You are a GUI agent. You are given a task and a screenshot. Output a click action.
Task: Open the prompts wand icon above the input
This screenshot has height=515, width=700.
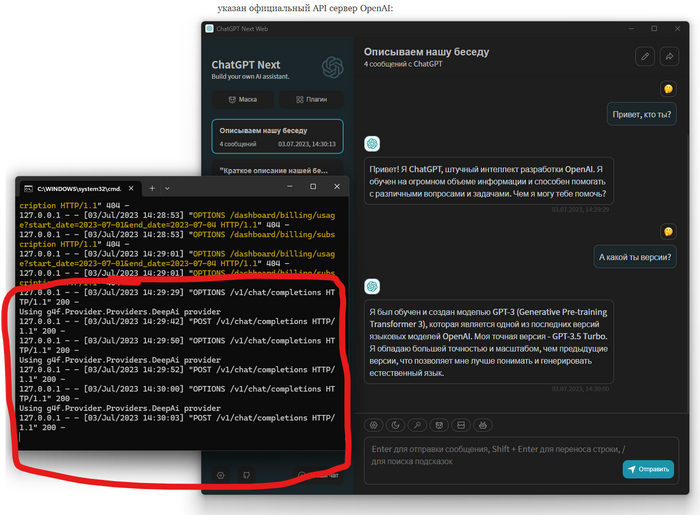pyautogui.click(x=417, y=425)
